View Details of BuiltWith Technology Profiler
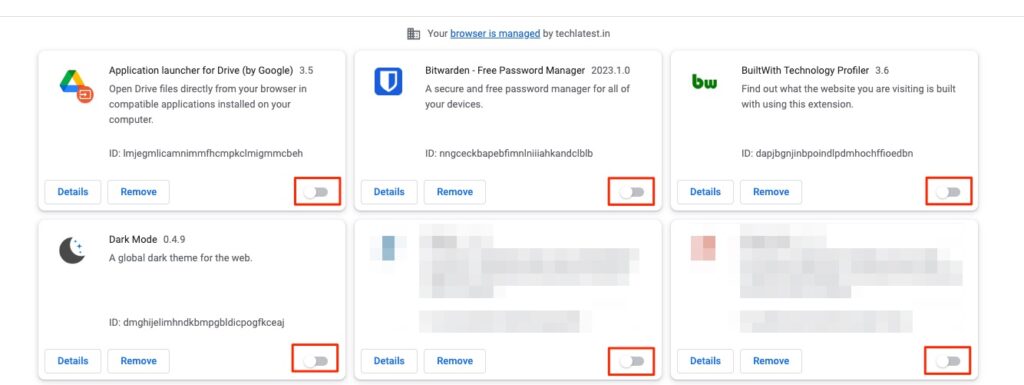This screenshot has width=1024, height=385. click(x=705, y=192)
